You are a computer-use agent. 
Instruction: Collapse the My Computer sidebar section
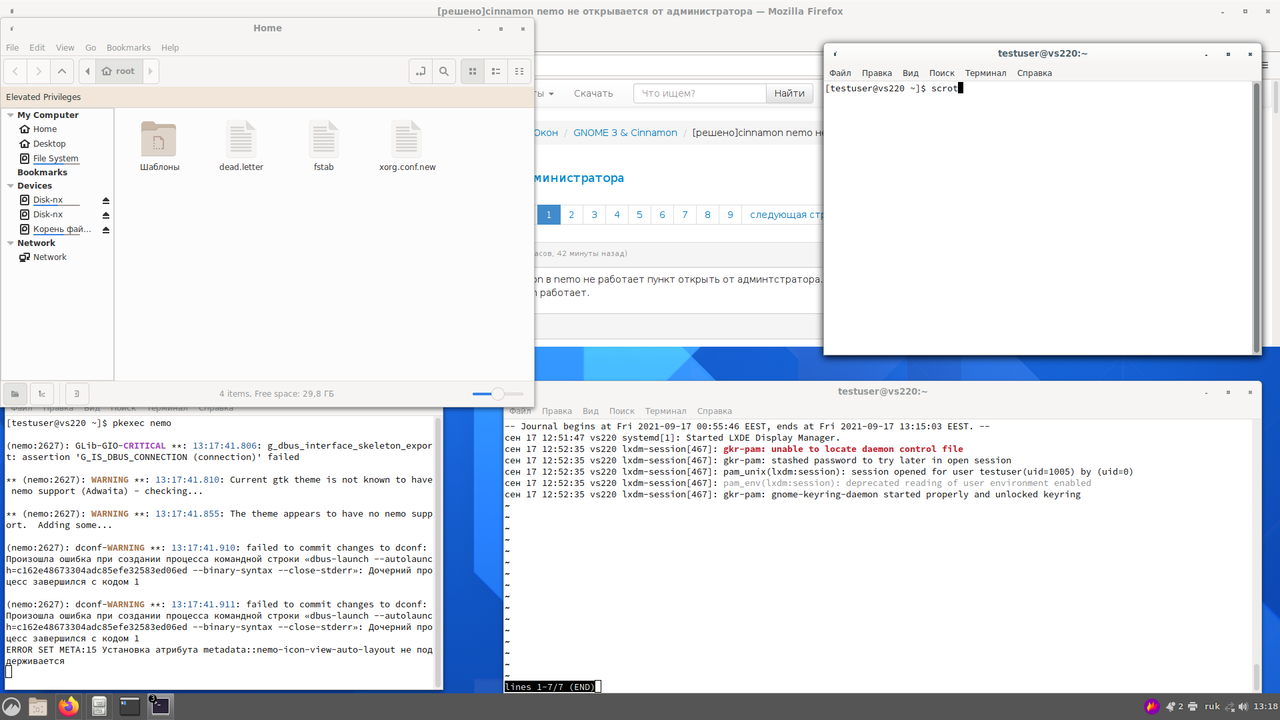pyautogui.click(x=10, y=115)
